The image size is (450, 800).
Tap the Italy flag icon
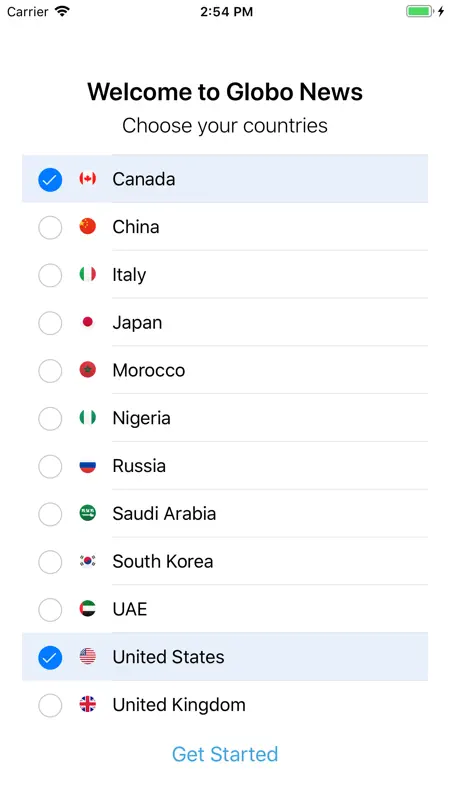pyautogui.click(x=88, y=274)
